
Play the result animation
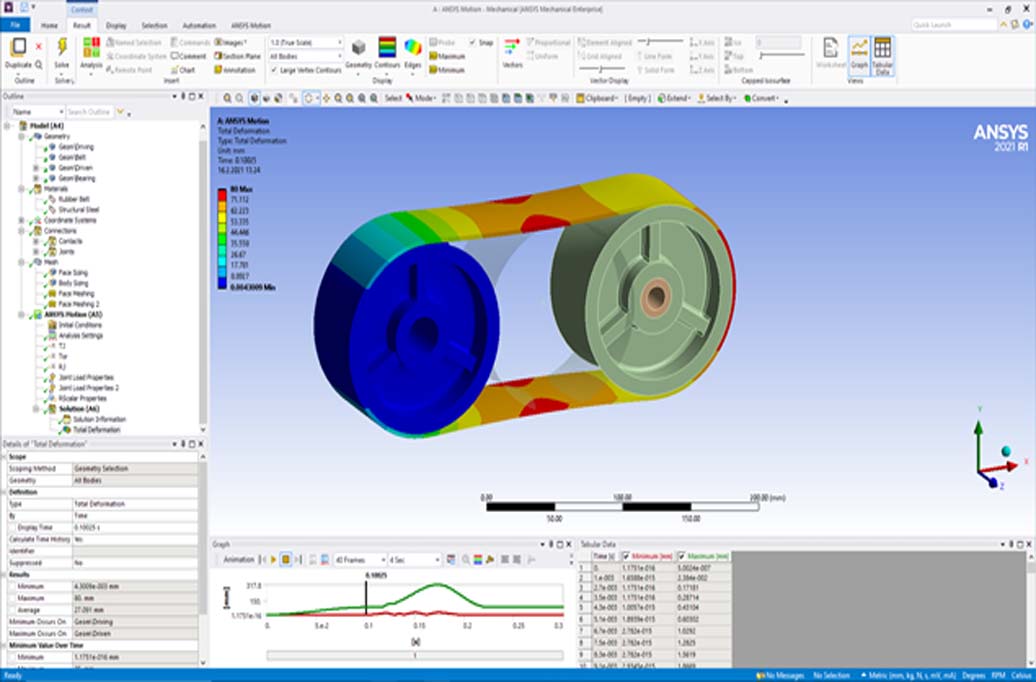point(274,560)
